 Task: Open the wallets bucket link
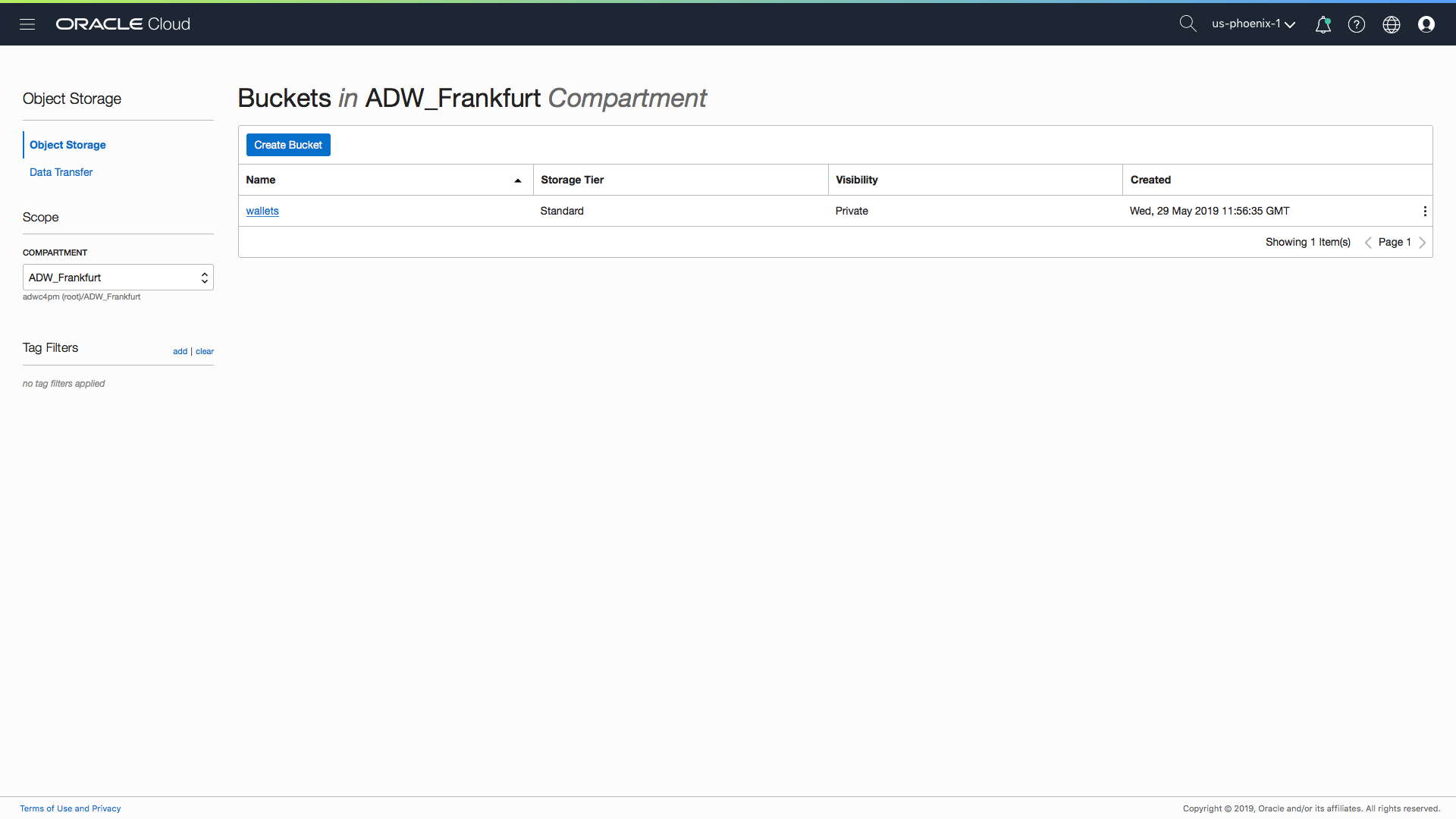(262, 212)
